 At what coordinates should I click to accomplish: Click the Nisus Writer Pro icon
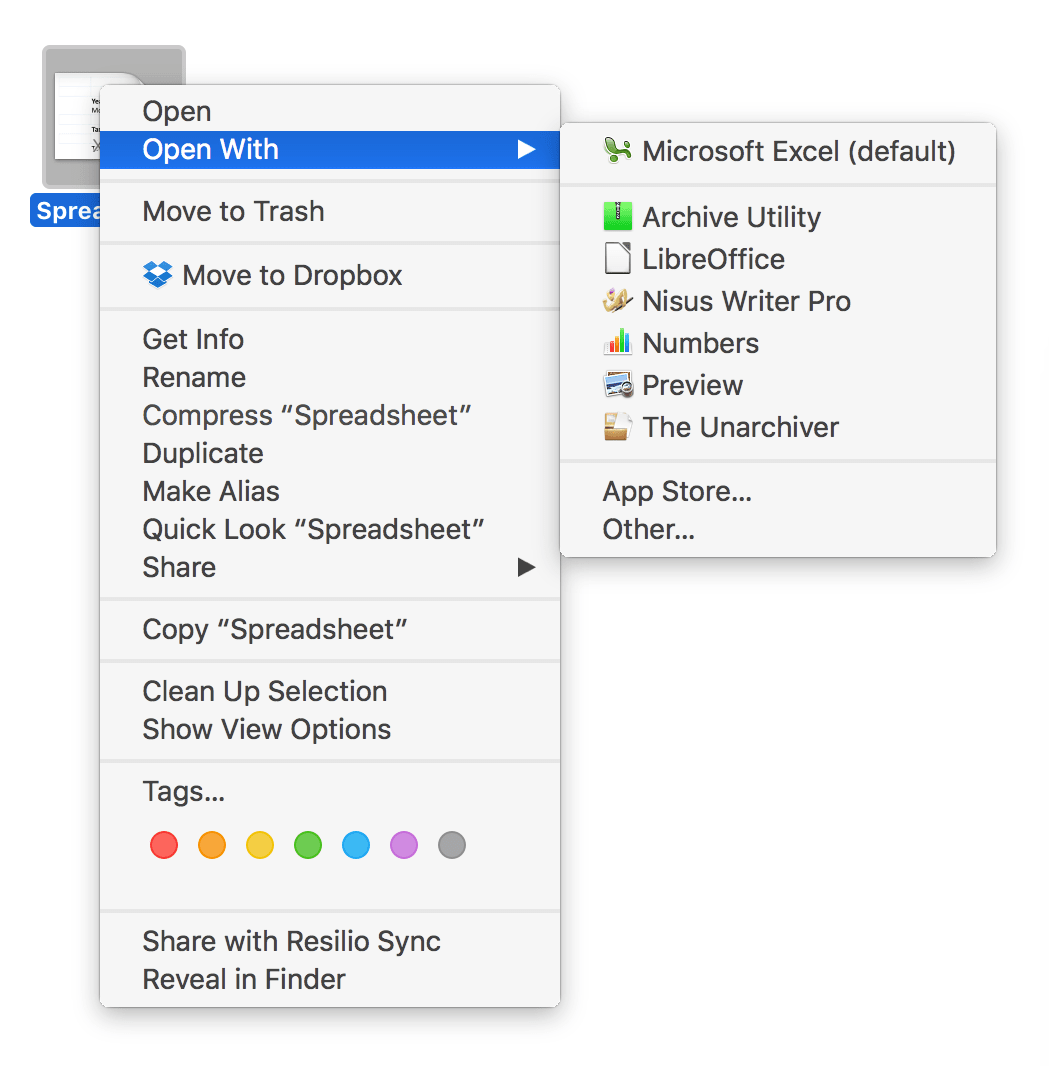click(x=617, y=300)
